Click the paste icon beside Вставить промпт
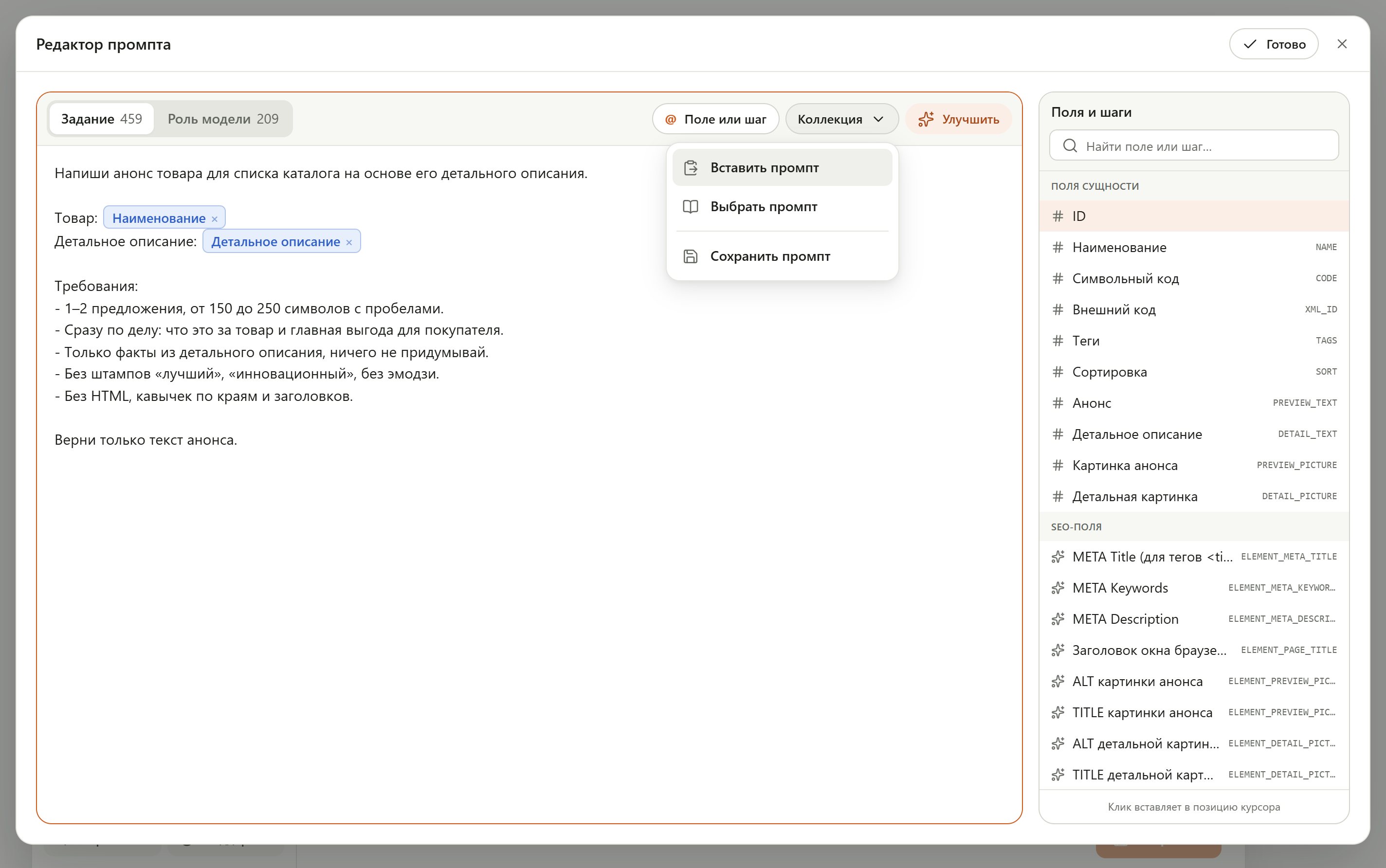Image resolution: width=1386 pixels, height=868 pixels. pyautogui.click(x=691, y=168)
